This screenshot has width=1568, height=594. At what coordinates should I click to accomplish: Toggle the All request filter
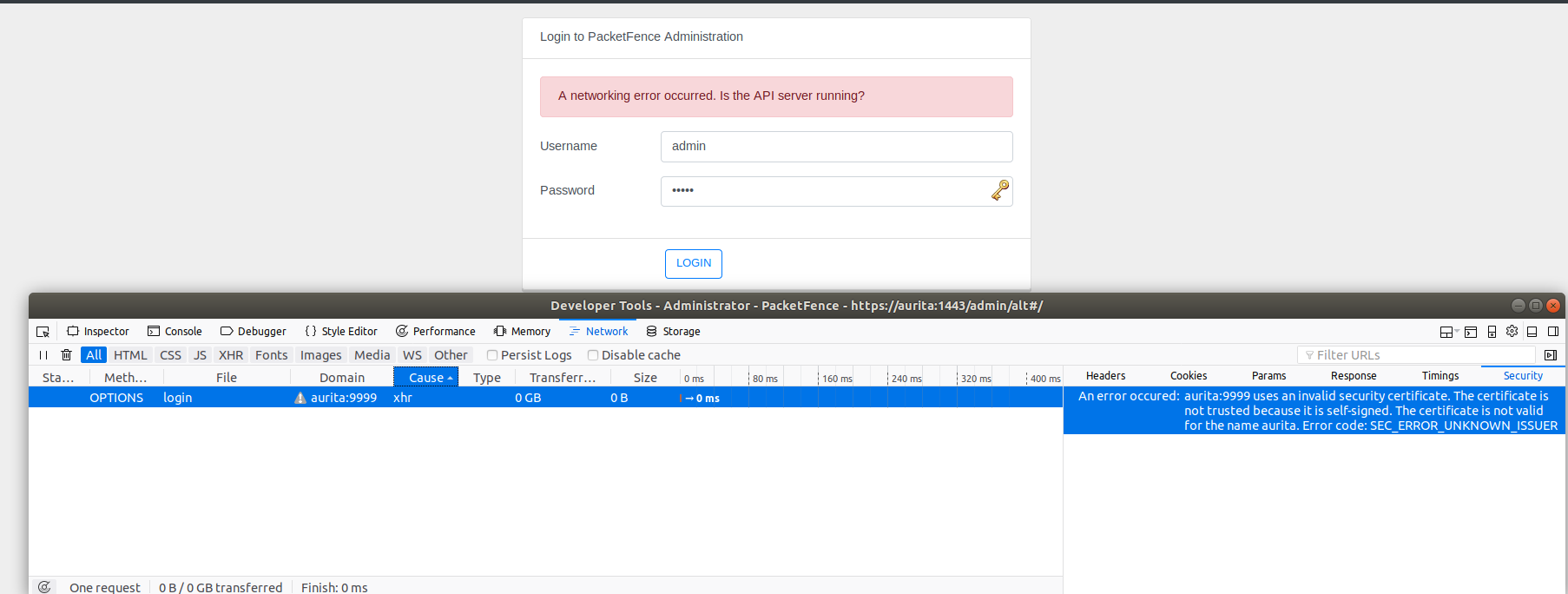[x=94, y=355]
